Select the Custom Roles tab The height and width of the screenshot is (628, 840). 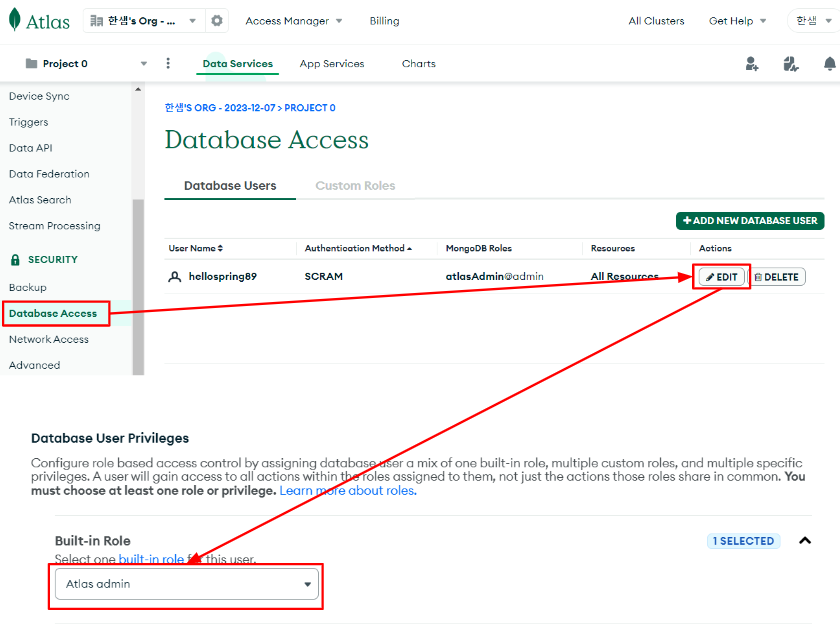point(355,186)
